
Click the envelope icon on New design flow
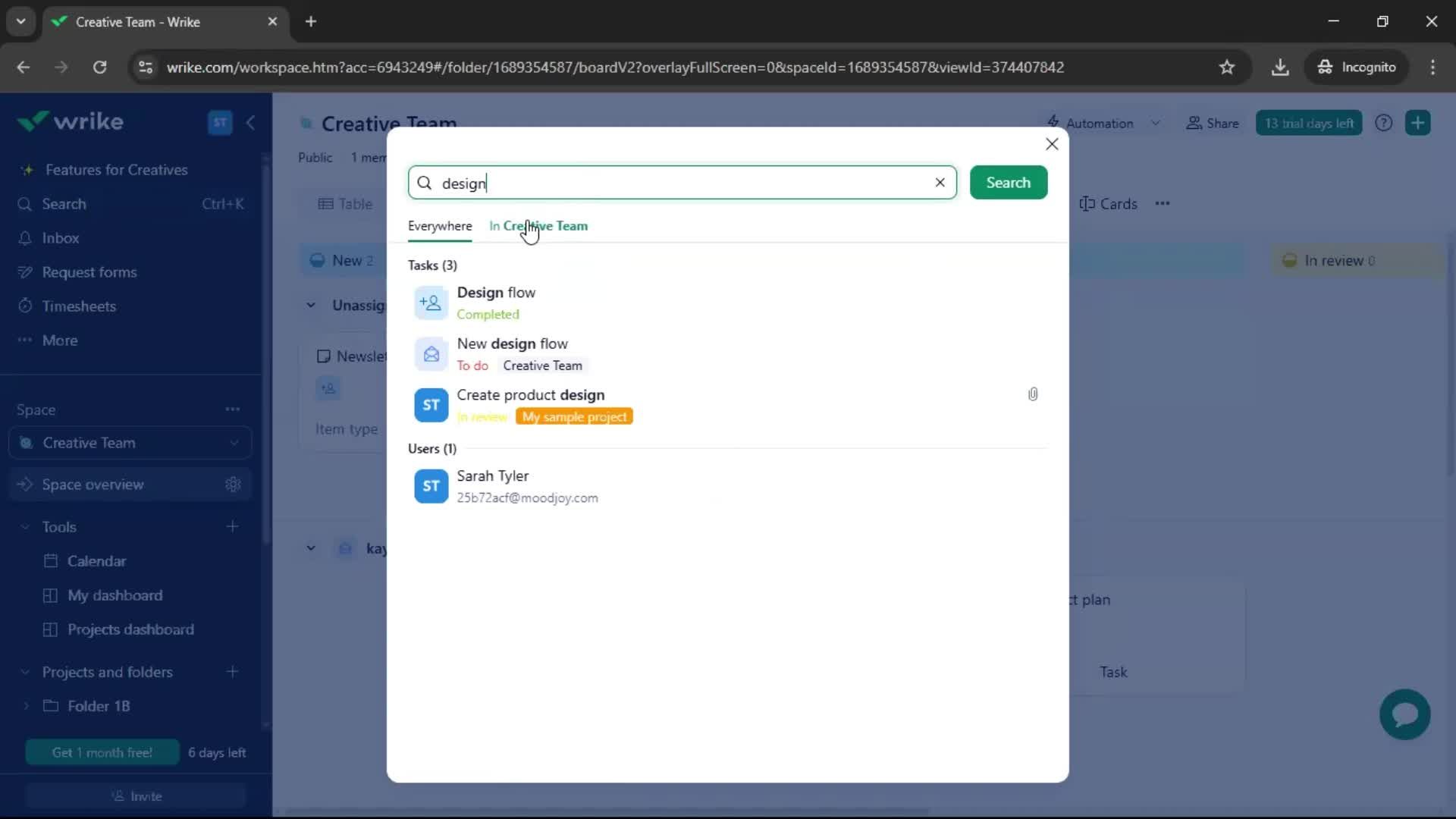pos(431,354)
